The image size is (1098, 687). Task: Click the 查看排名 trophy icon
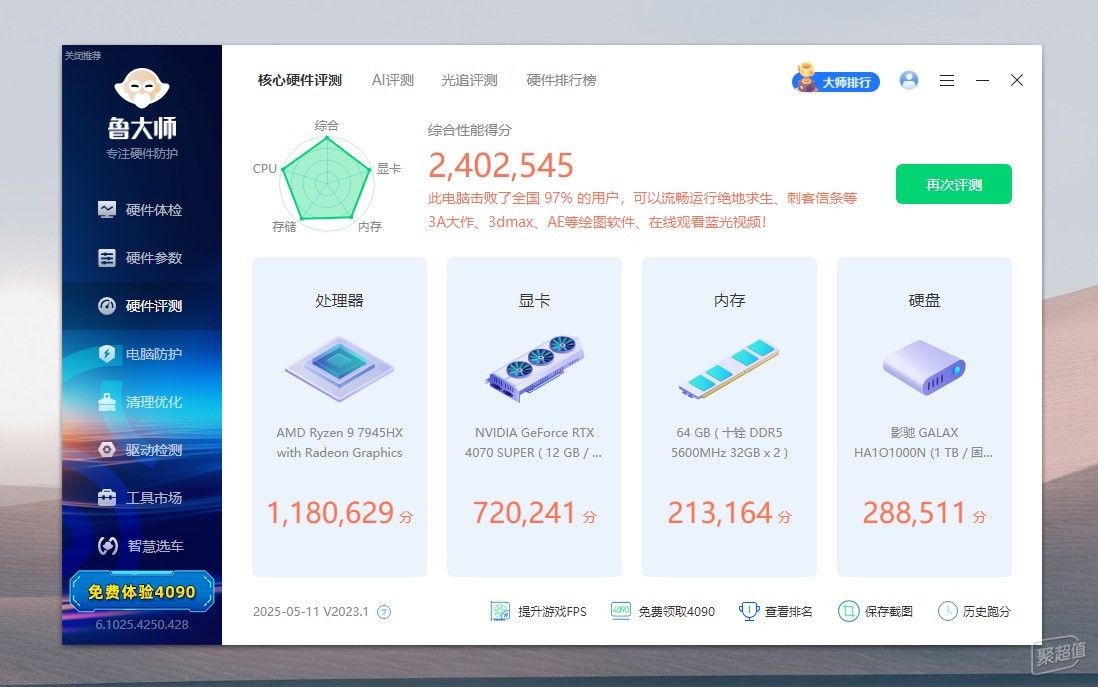click(749, 611)
